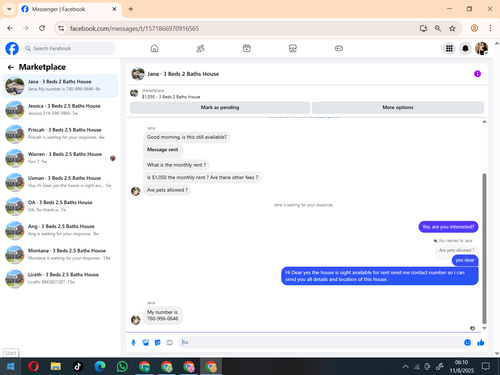Open Jana - 3 Beds 2 Baths House chat
Image resolution: width=500 pixels, height=375 pixels.
tap(60, 86)
